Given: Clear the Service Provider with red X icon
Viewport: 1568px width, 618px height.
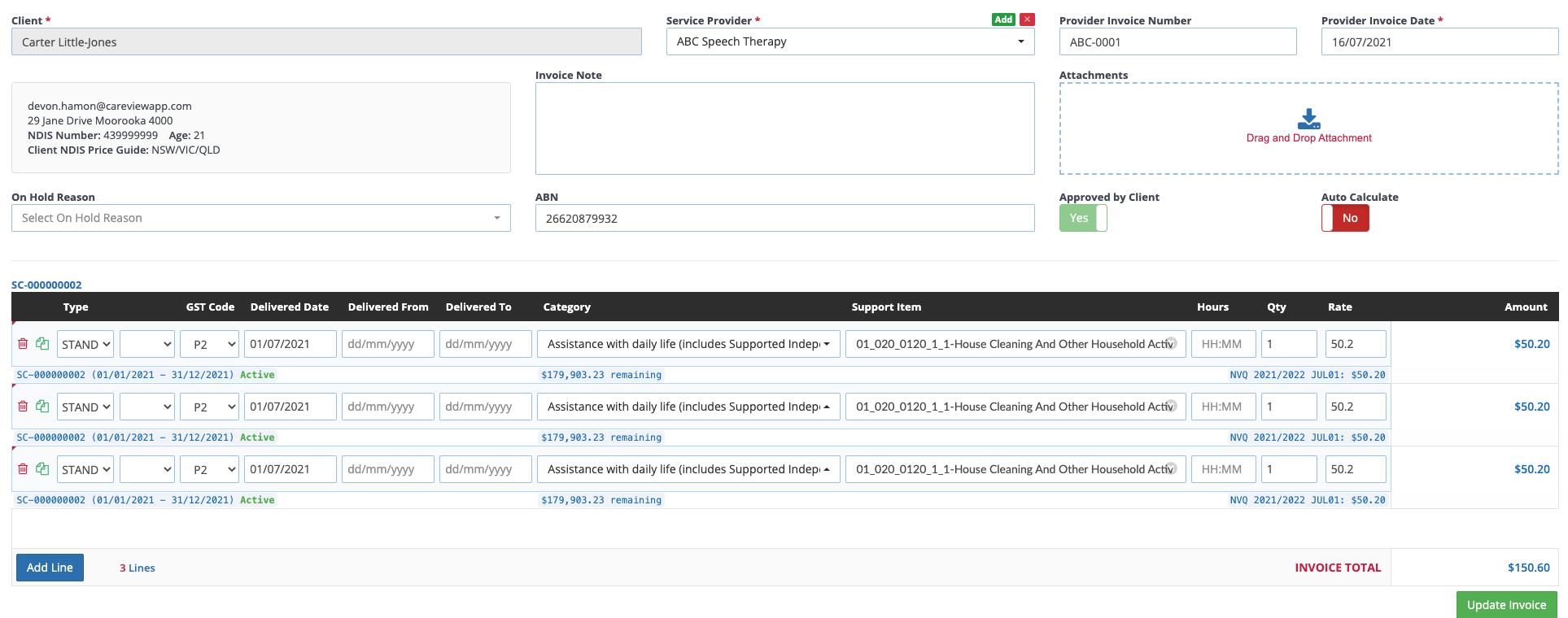Looking at the screenshot, I should click(1028, 20).
